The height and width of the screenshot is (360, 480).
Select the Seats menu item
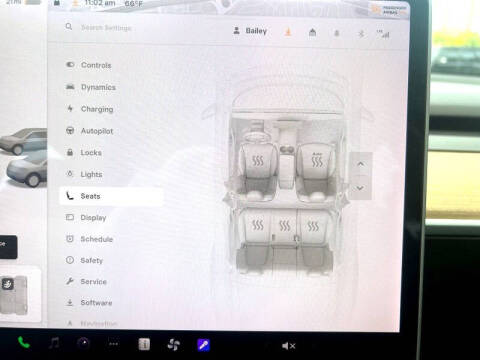click(111, 196)
